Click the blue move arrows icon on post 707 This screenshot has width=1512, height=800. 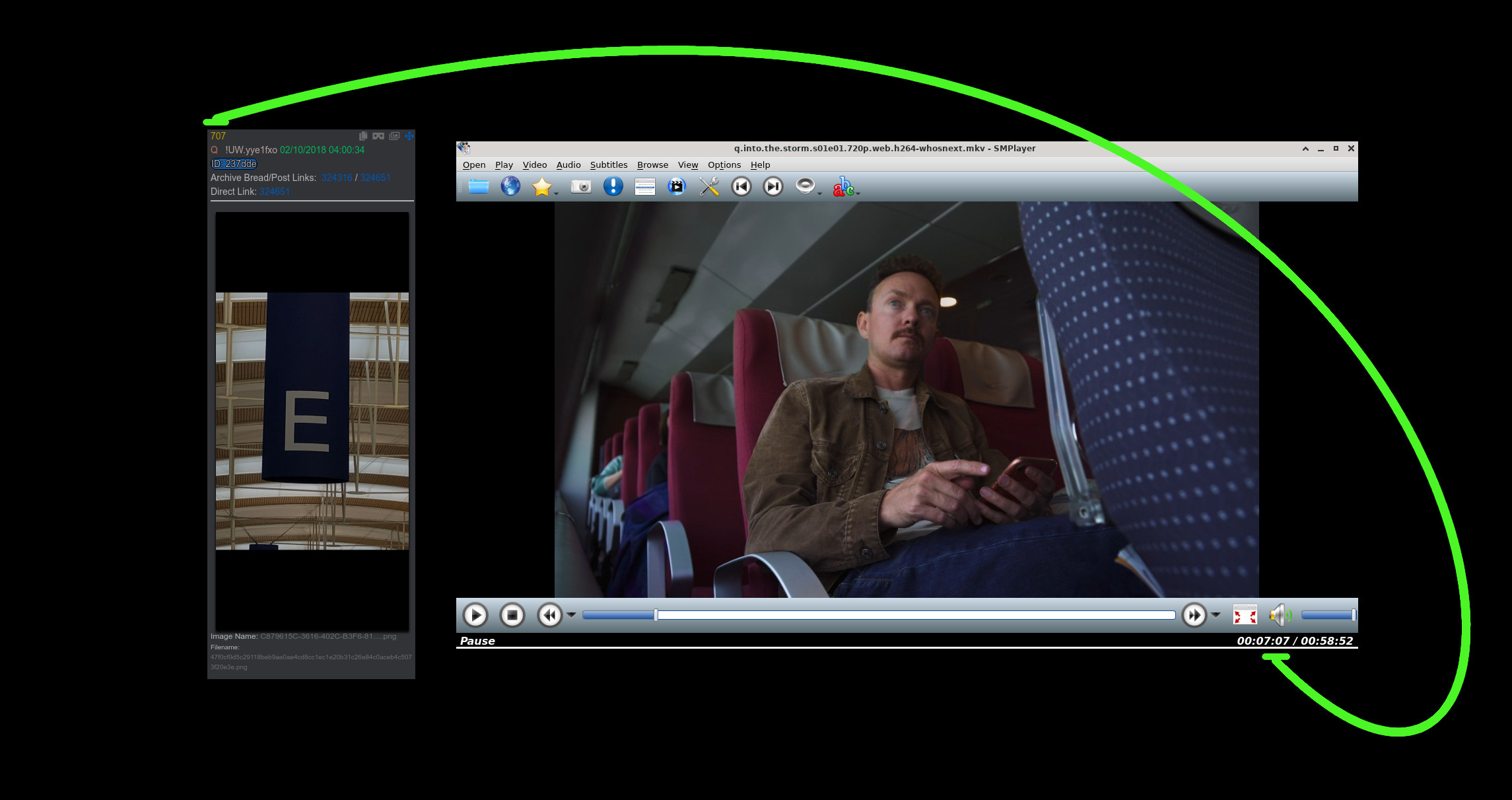pyautogui.click(x=409, y=136)
